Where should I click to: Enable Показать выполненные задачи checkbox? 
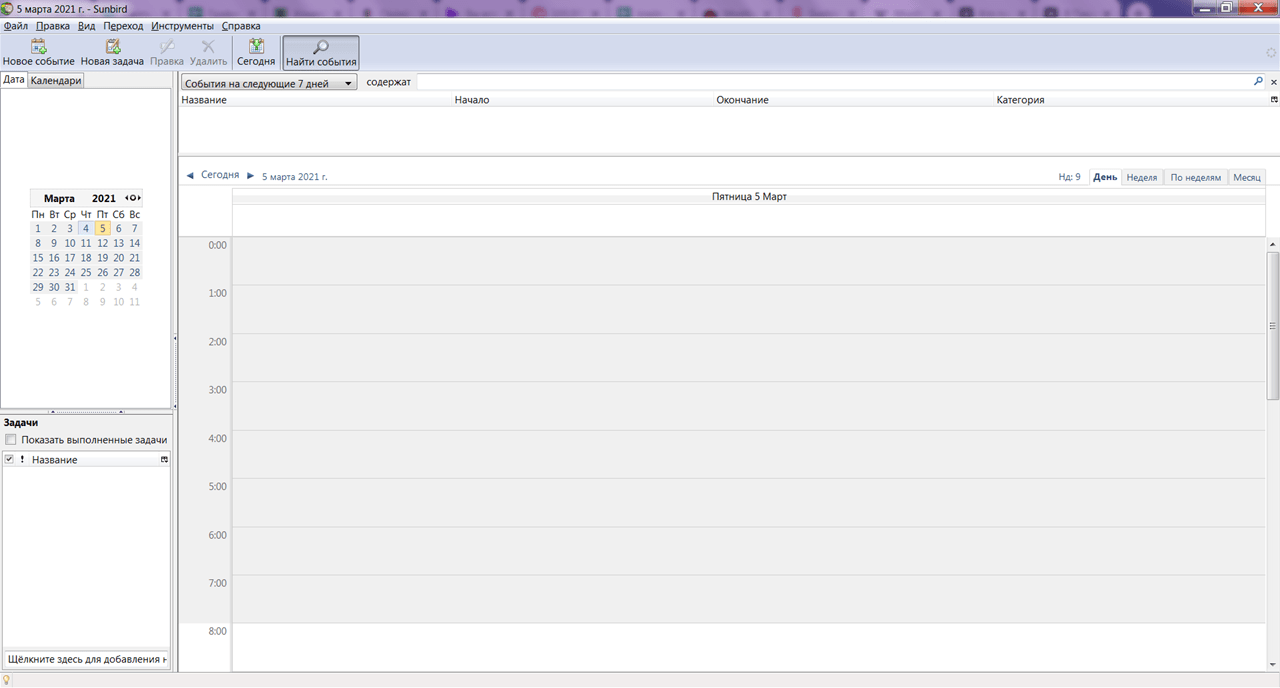pos(10,440)
